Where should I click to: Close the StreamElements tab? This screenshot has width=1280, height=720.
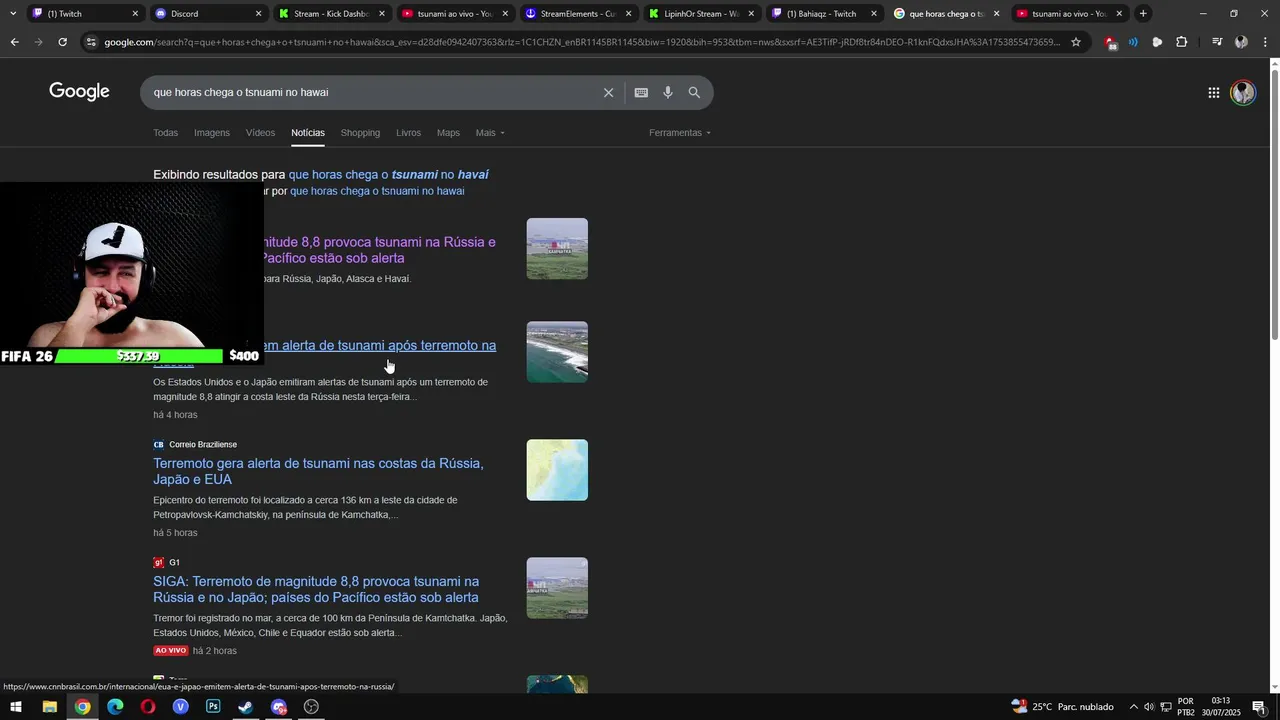[628, 14]
